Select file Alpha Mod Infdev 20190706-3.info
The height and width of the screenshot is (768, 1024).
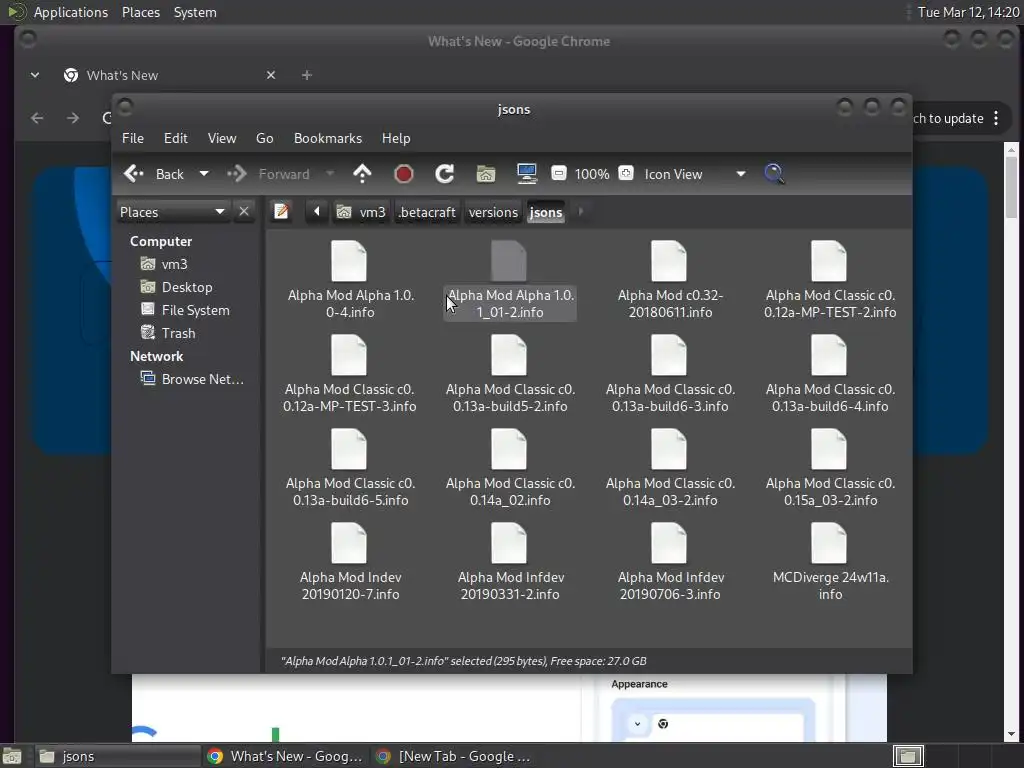click(x=669, y=562)
